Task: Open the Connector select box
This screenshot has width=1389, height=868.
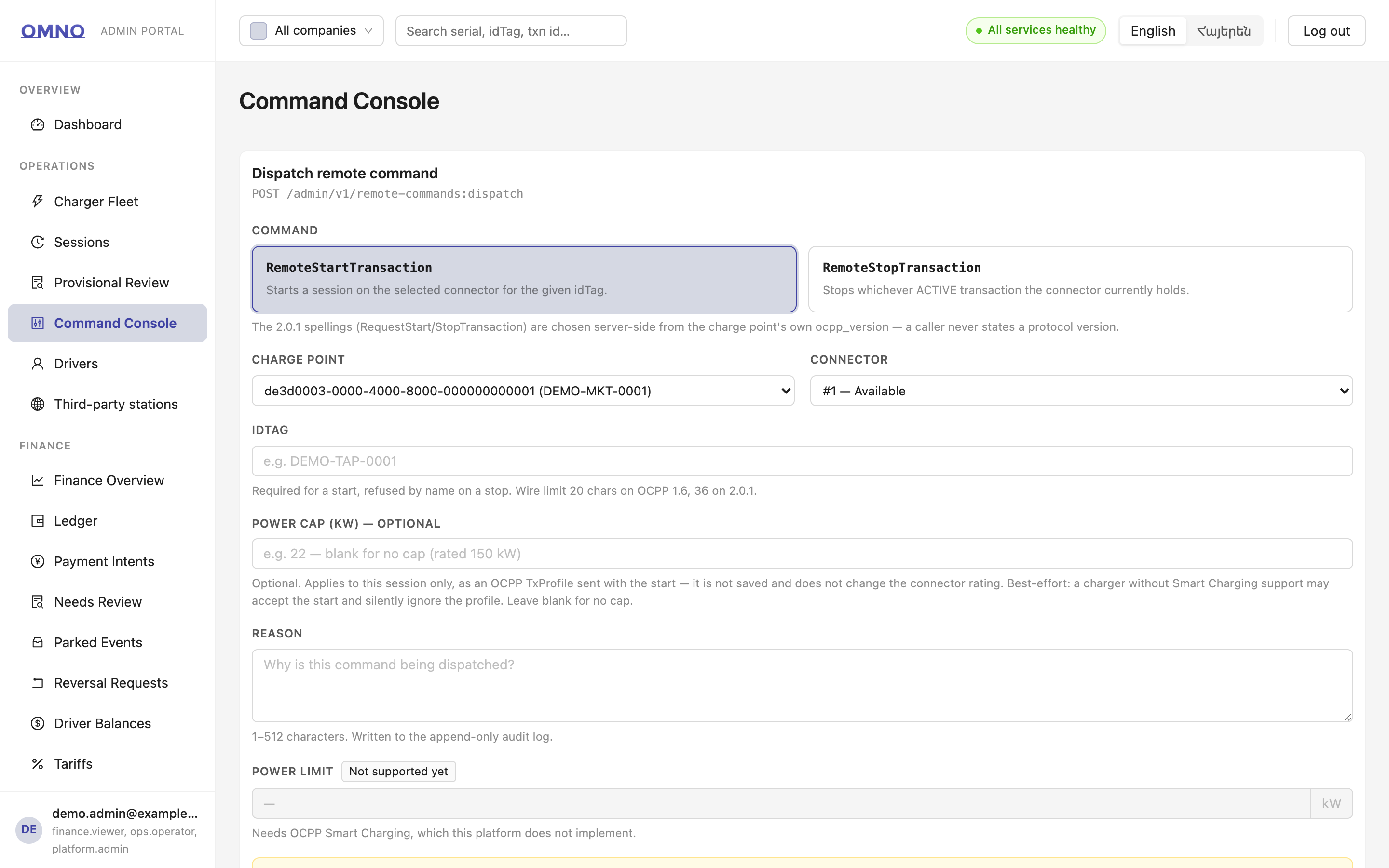Action: [1081, 391]
